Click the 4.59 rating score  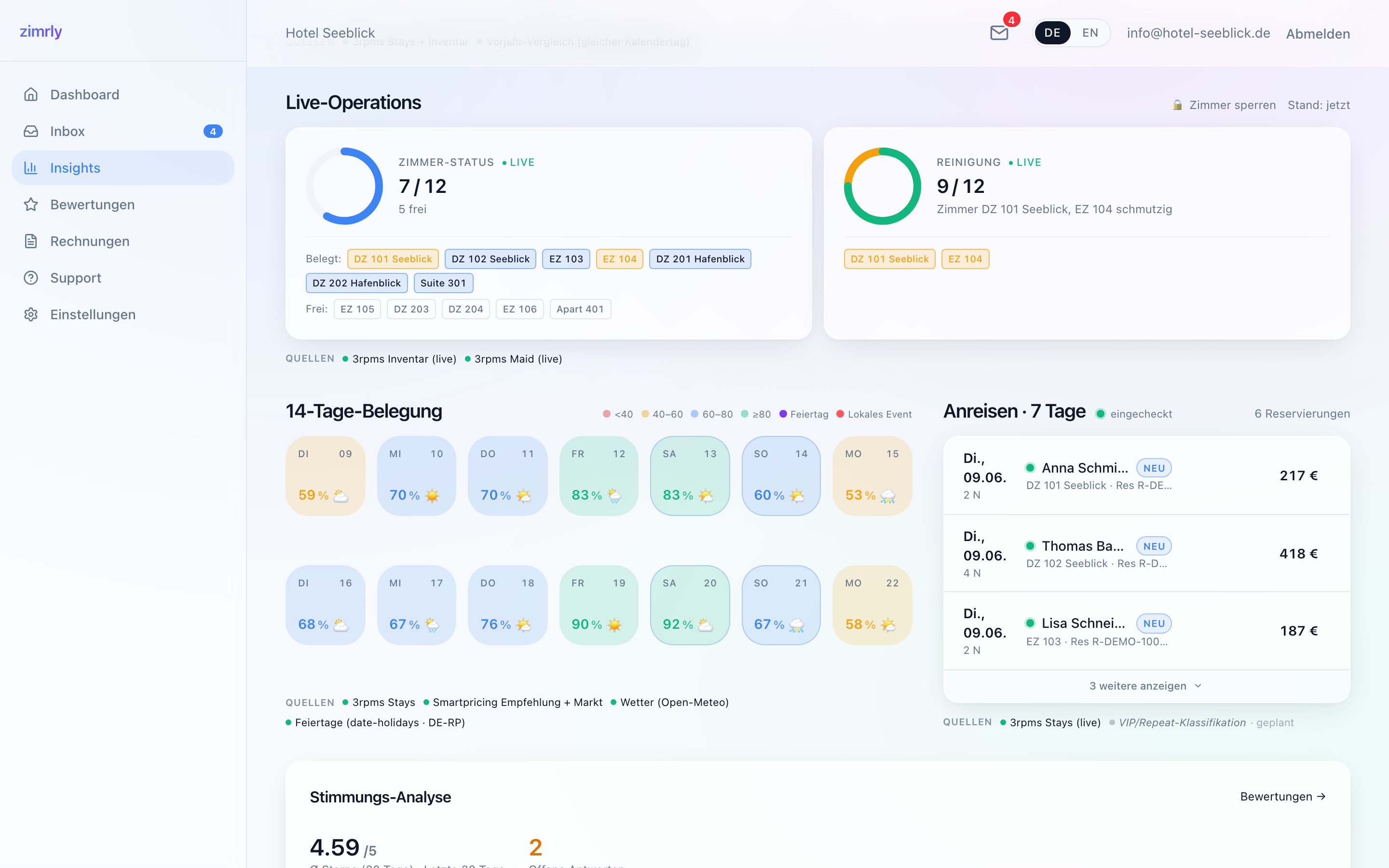[335, 847]
